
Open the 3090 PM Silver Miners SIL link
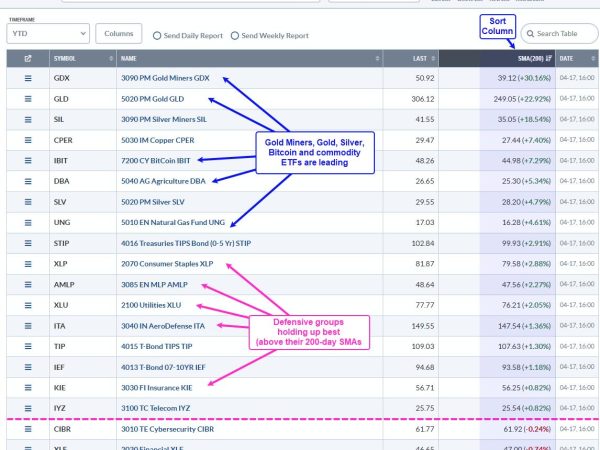(x=164, y=119)
